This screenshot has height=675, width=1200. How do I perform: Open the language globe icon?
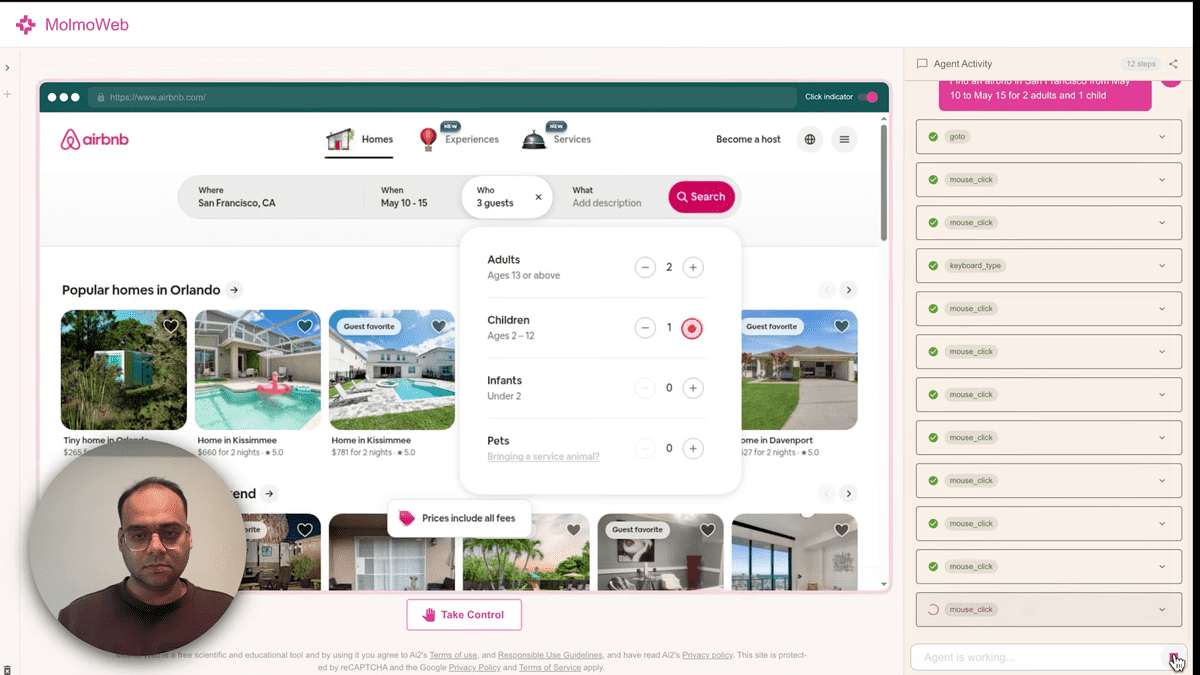pyautogui.click(x=810, y=140)
